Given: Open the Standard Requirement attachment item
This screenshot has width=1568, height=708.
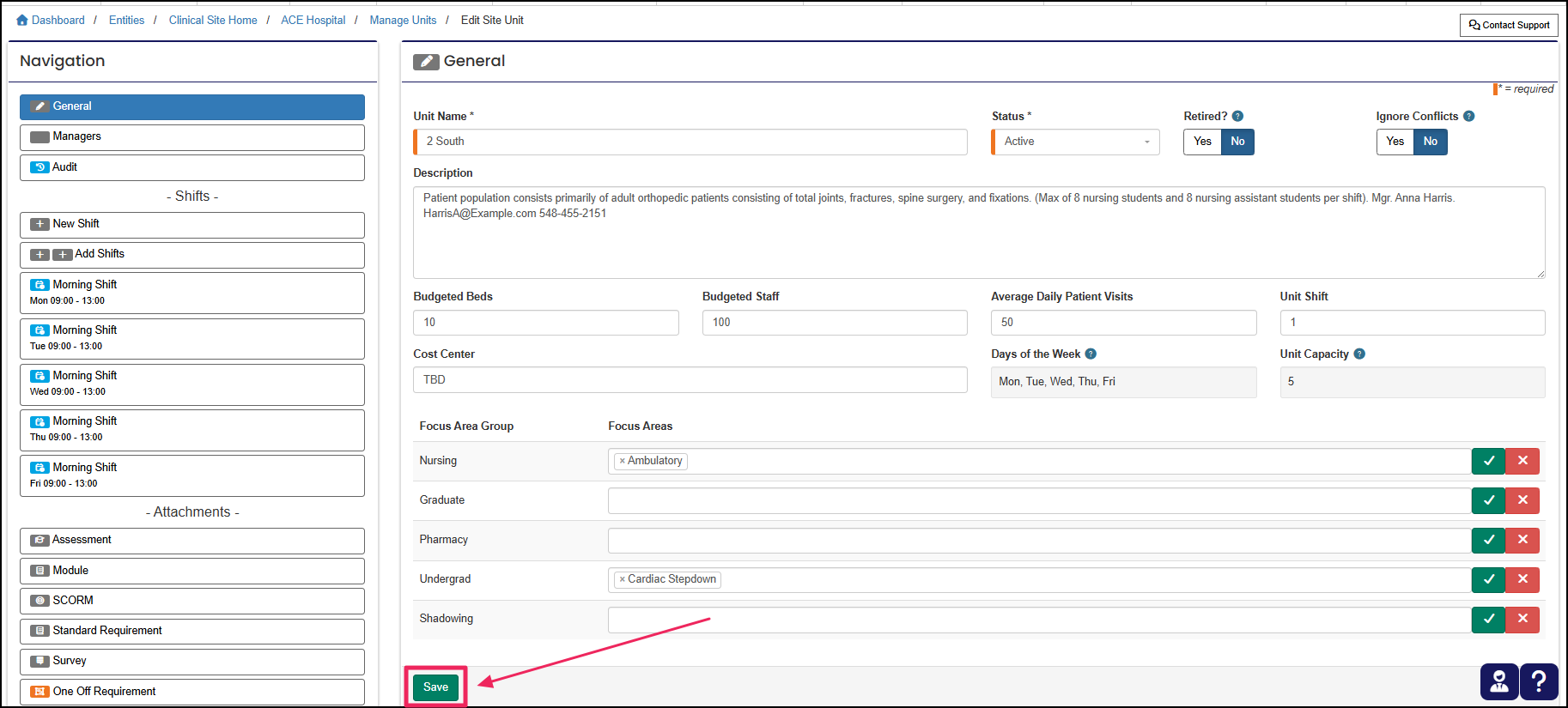Looking at the screenshot, I should coord(192,632).
